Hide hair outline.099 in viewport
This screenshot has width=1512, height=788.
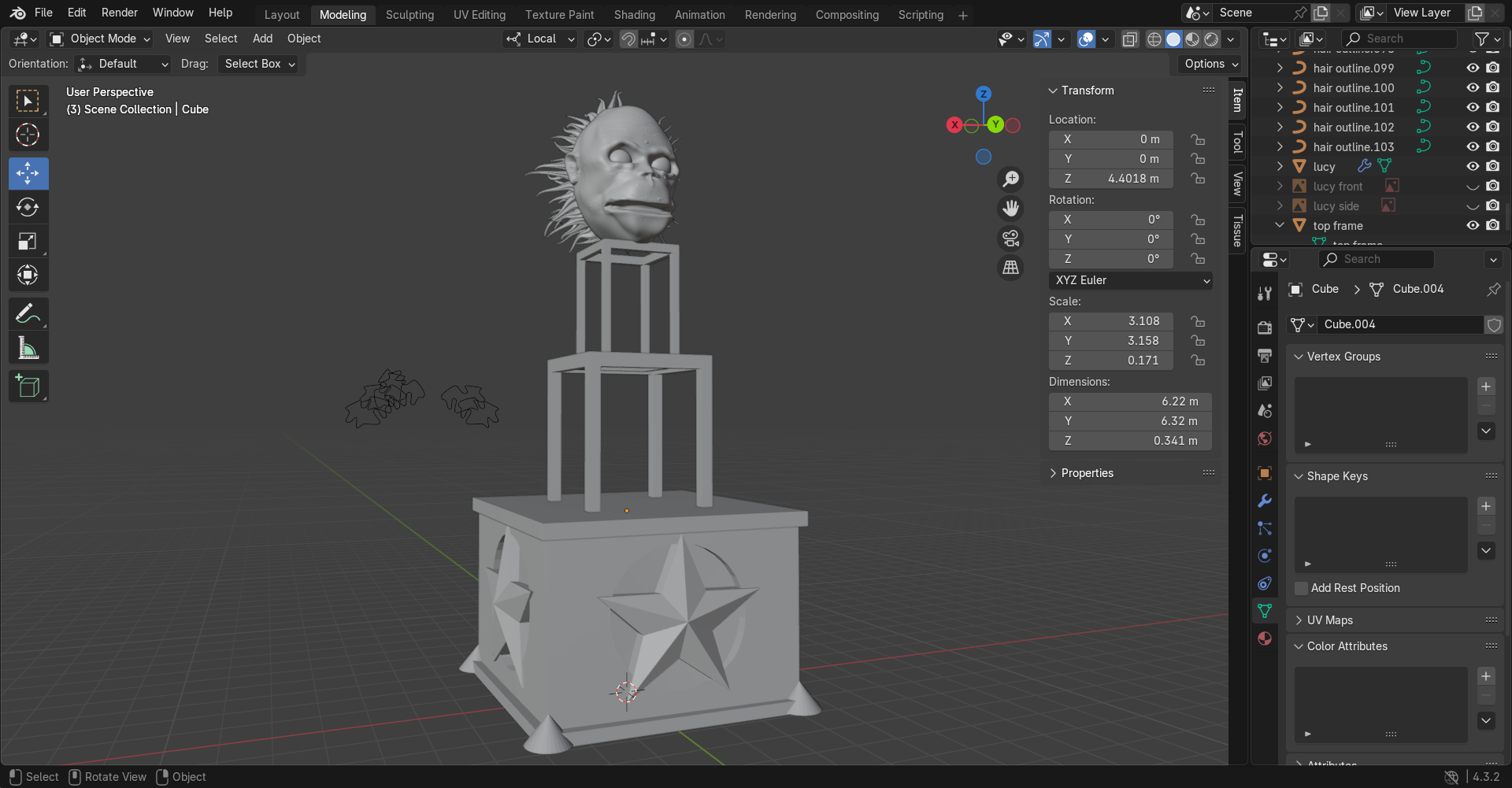point(1473,68)
